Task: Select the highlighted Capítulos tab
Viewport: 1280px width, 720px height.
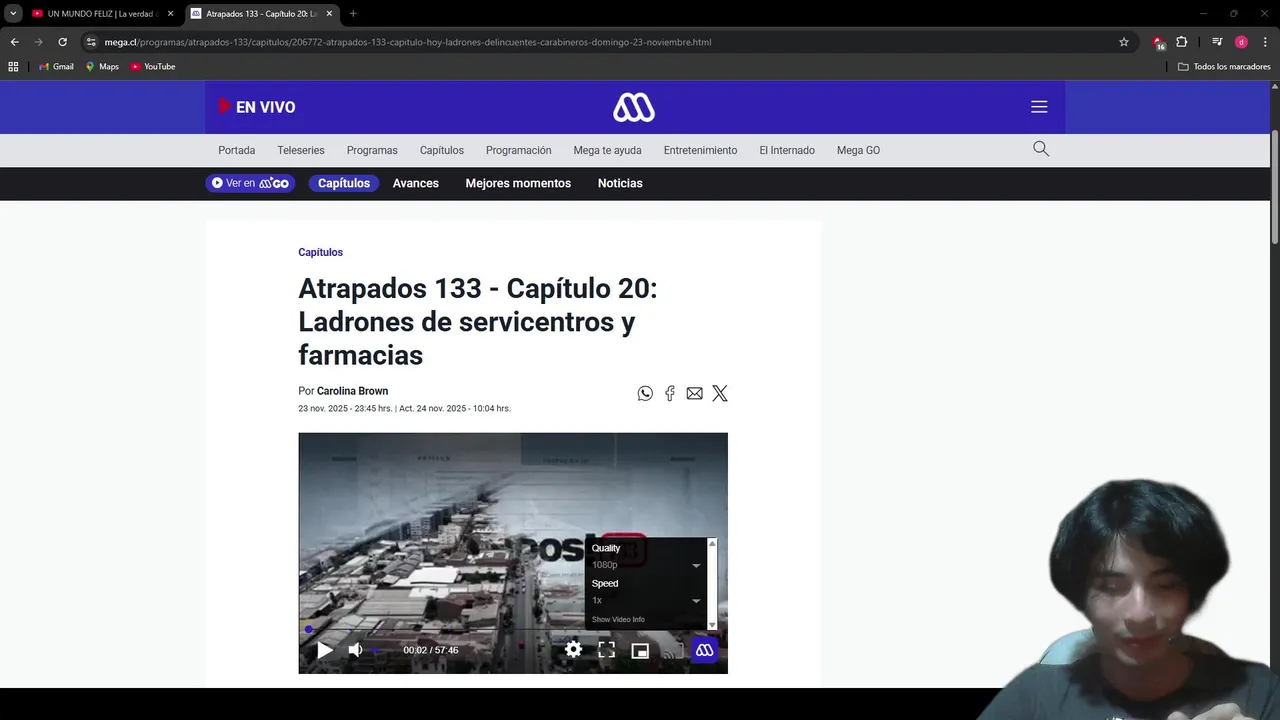Action: [x=344, y=183]
